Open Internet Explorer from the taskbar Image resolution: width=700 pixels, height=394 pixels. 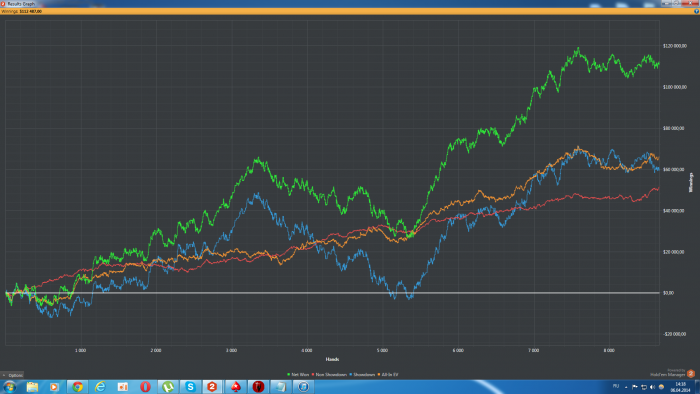[100, 387]
